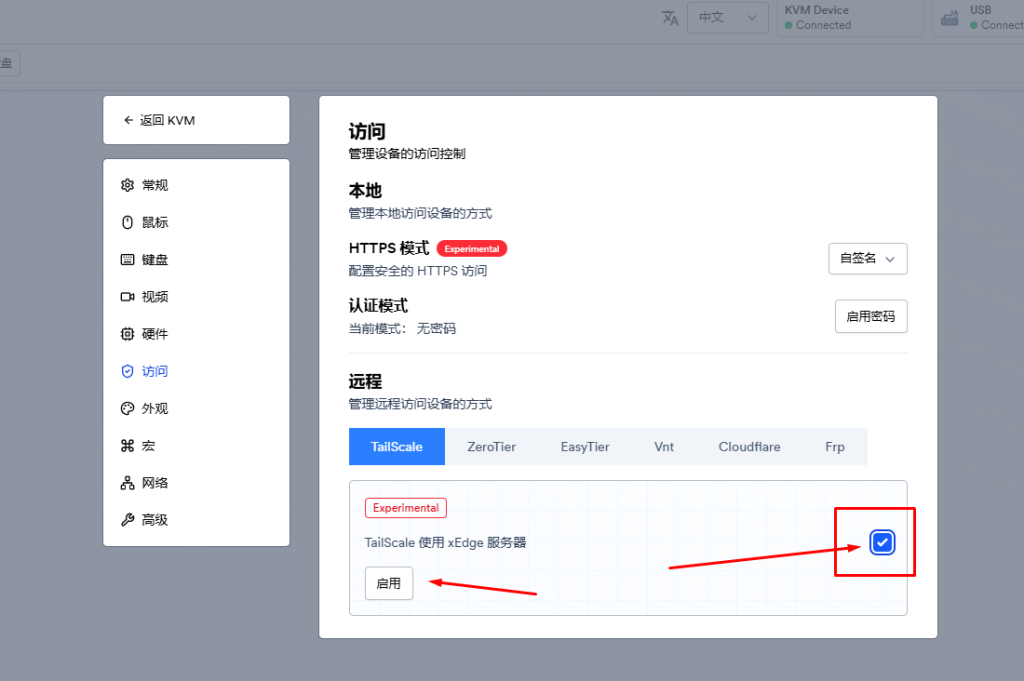Open the 自签名 HTTPS mode dropdown
The width and height of the screenshot is (1024, 681).
[867, 258]
